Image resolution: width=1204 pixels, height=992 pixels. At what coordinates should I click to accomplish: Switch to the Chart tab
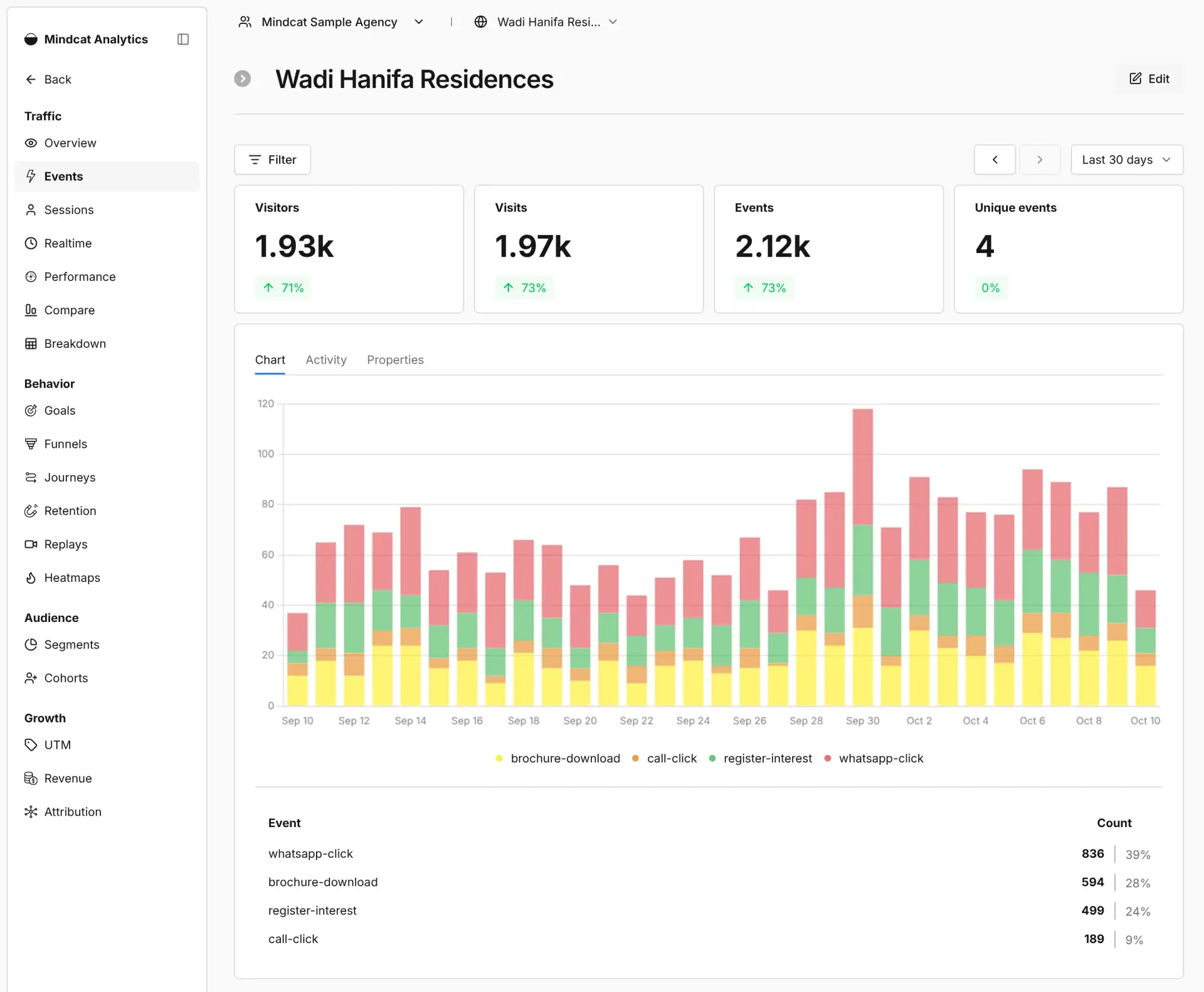click(270, 360)
